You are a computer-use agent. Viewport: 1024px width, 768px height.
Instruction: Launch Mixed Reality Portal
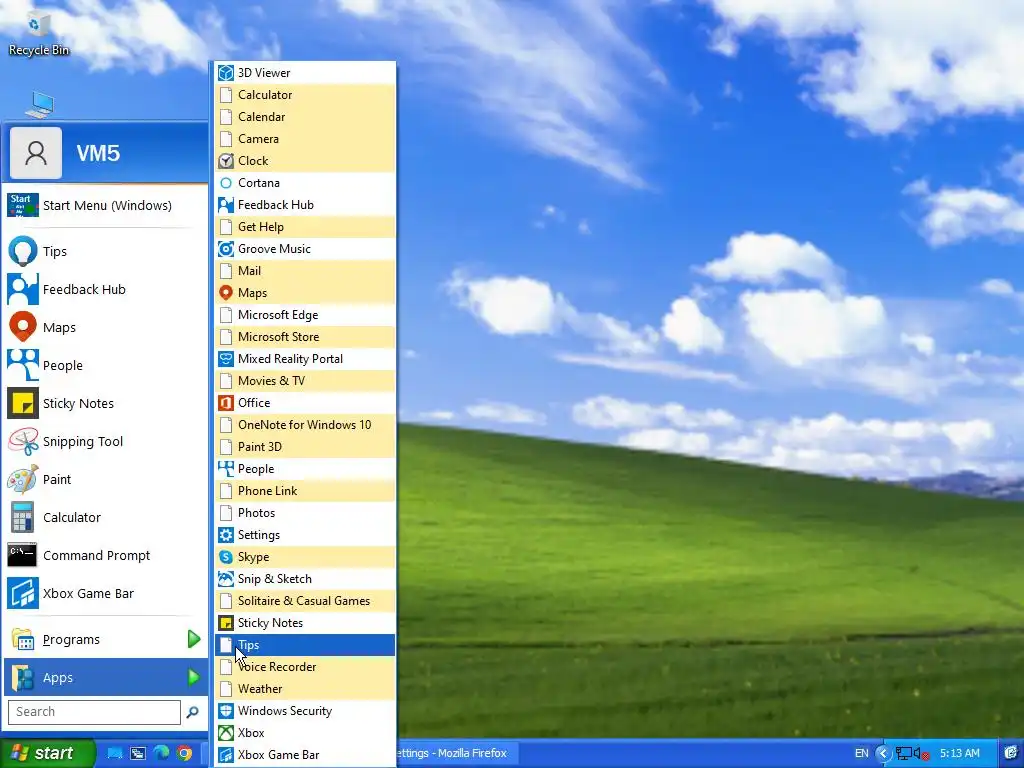[x=305, y=359]
